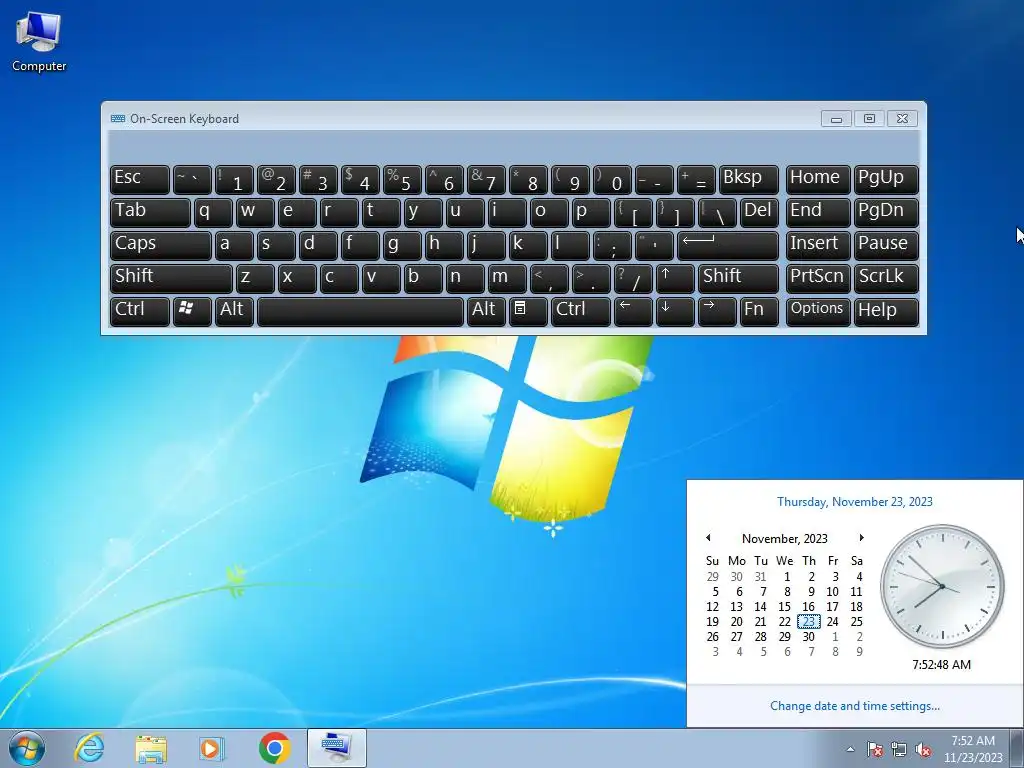This screenshot has width=1024, height=768.
Task: Go to previous month in calendar
Action: [708, 537]
